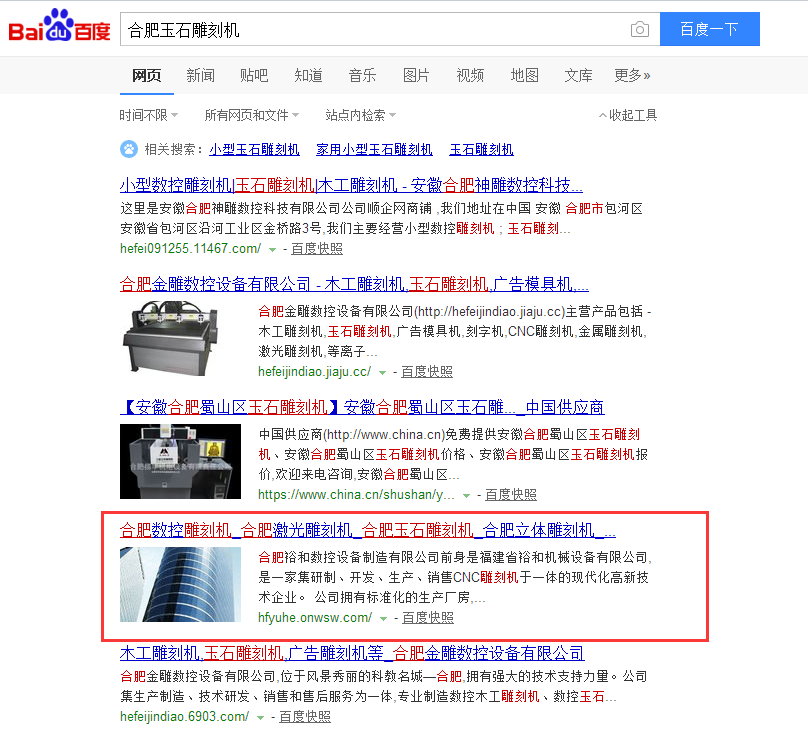Click the Baidu logo
The width and height of the screenshot is (808, 733).
tap(59, 26)
